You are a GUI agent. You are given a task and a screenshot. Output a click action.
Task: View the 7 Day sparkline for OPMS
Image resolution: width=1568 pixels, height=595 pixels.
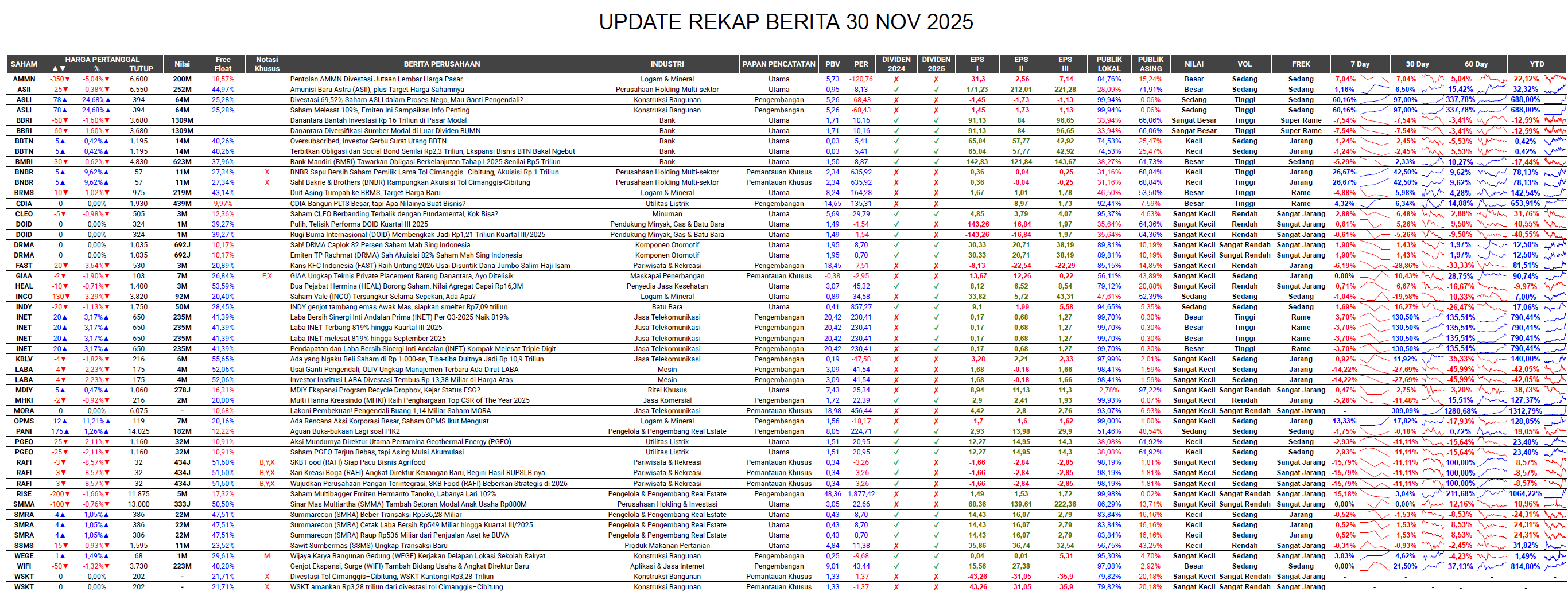pyautogui.click(x=1374, y=421)
